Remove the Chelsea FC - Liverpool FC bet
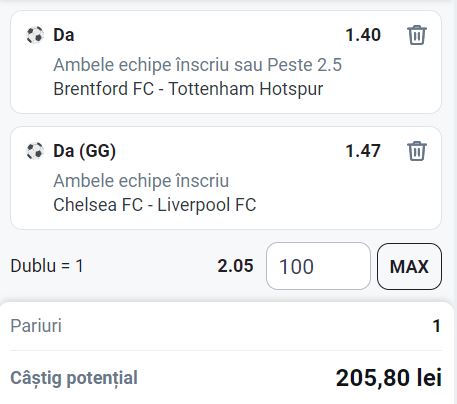This screenshot has width=457, height=404. pyautogui.click(x=417, y=151)
